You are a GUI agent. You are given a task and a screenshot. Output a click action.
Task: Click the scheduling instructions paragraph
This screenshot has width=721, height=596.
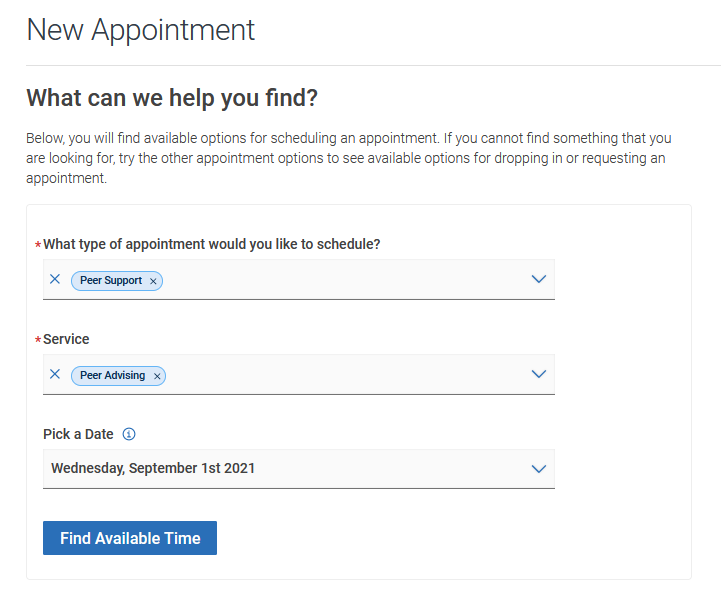point(349,158)
